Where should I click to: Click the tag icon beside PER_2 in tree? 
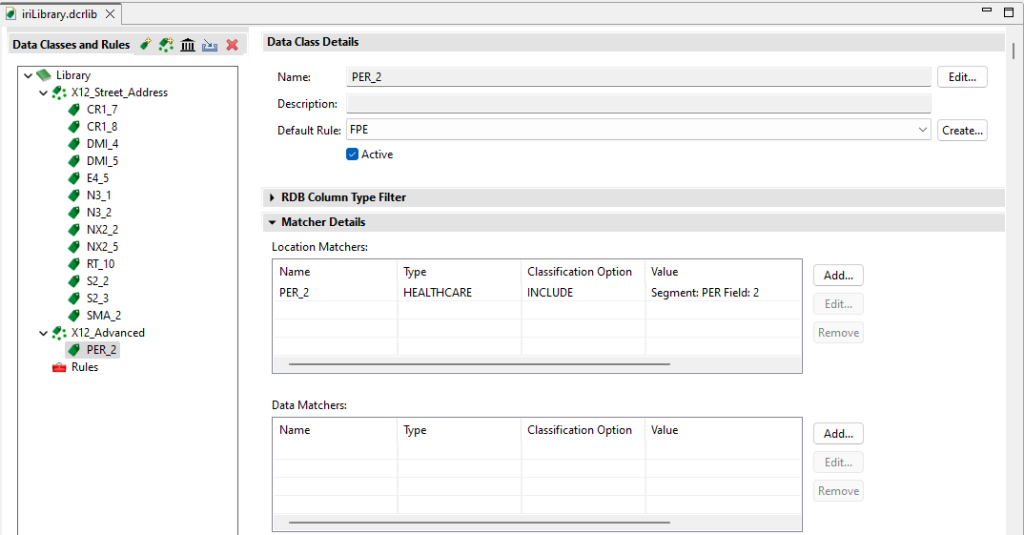pyautogui.click(x=74, y=350)
